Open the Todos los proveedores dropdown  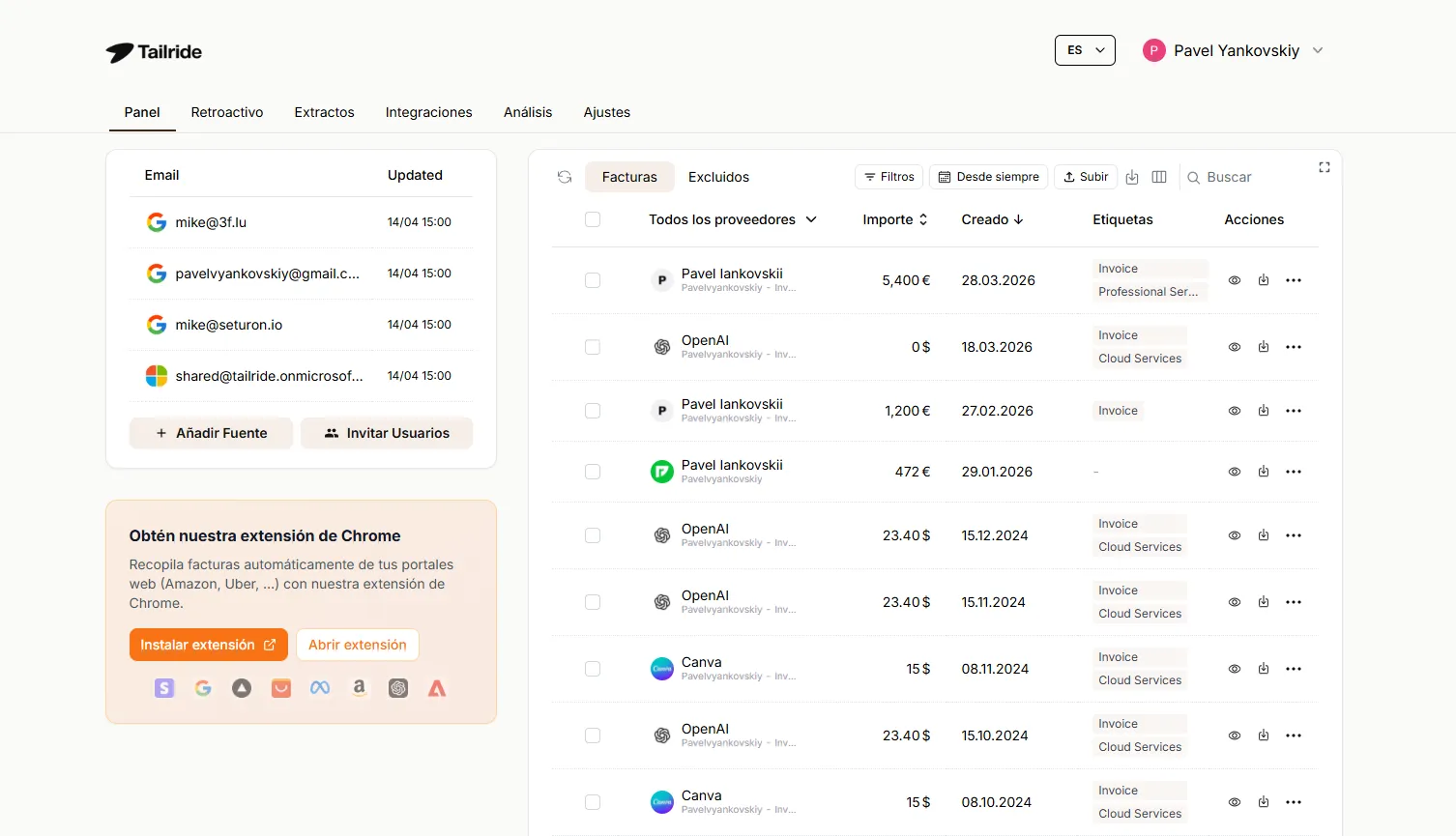pos(732,219)
